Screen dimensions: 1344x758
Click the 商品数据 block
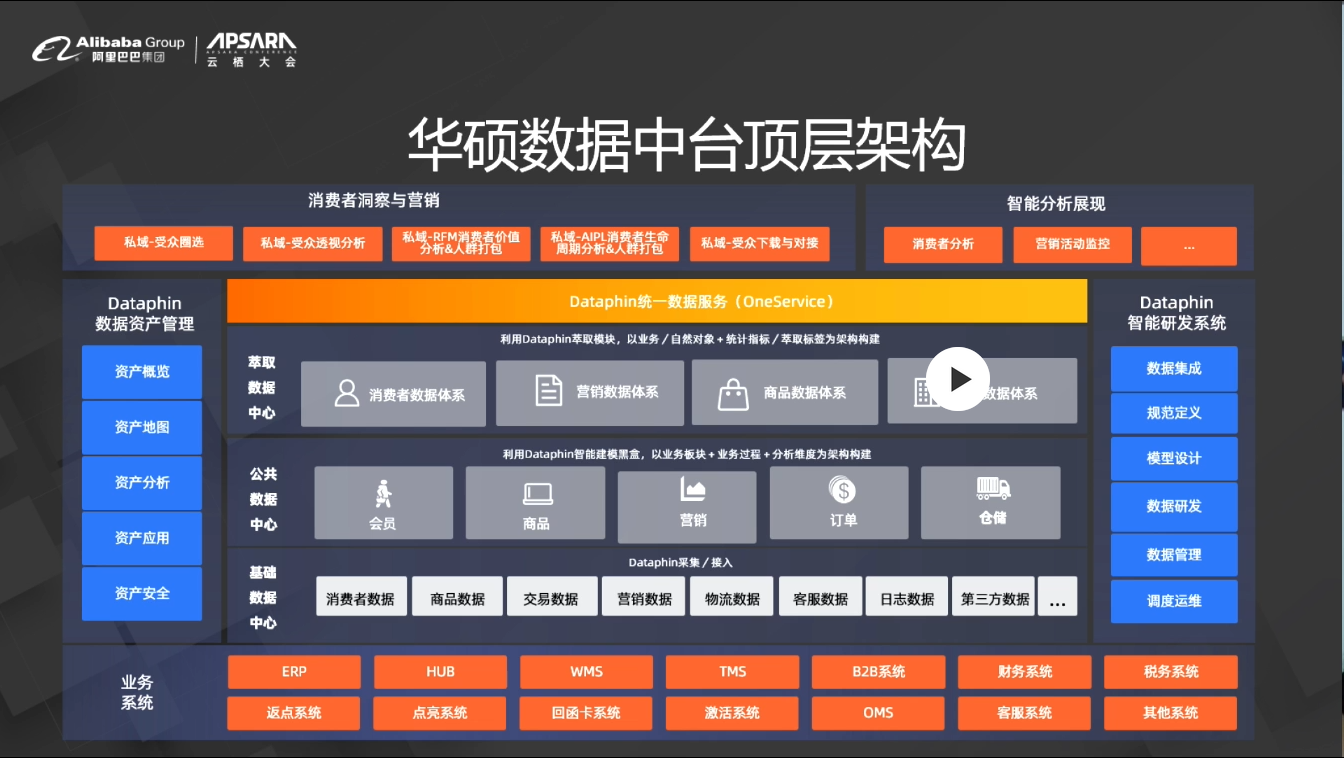(x=457, y=598)
